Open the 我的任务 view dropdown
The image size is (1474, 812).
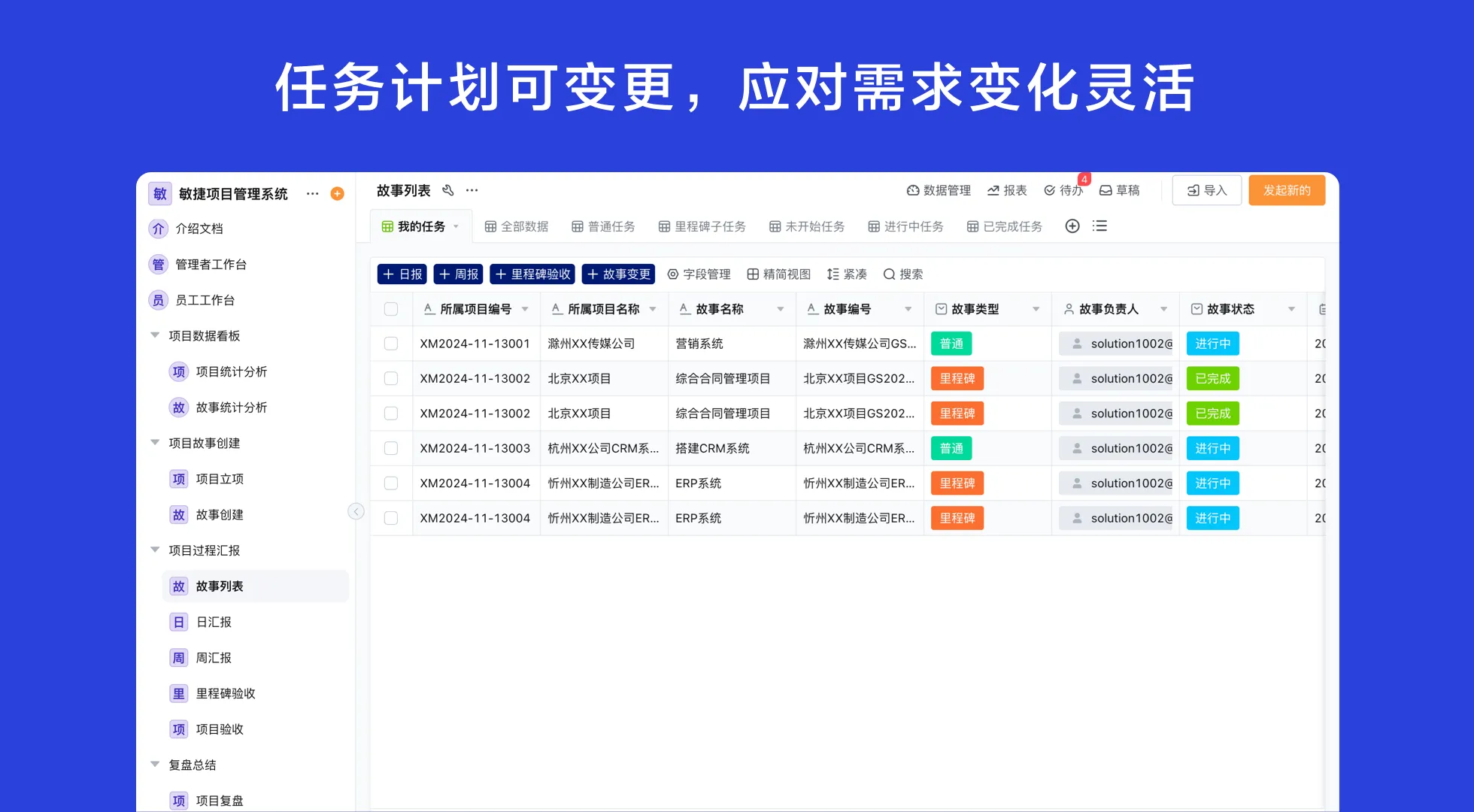456,226
